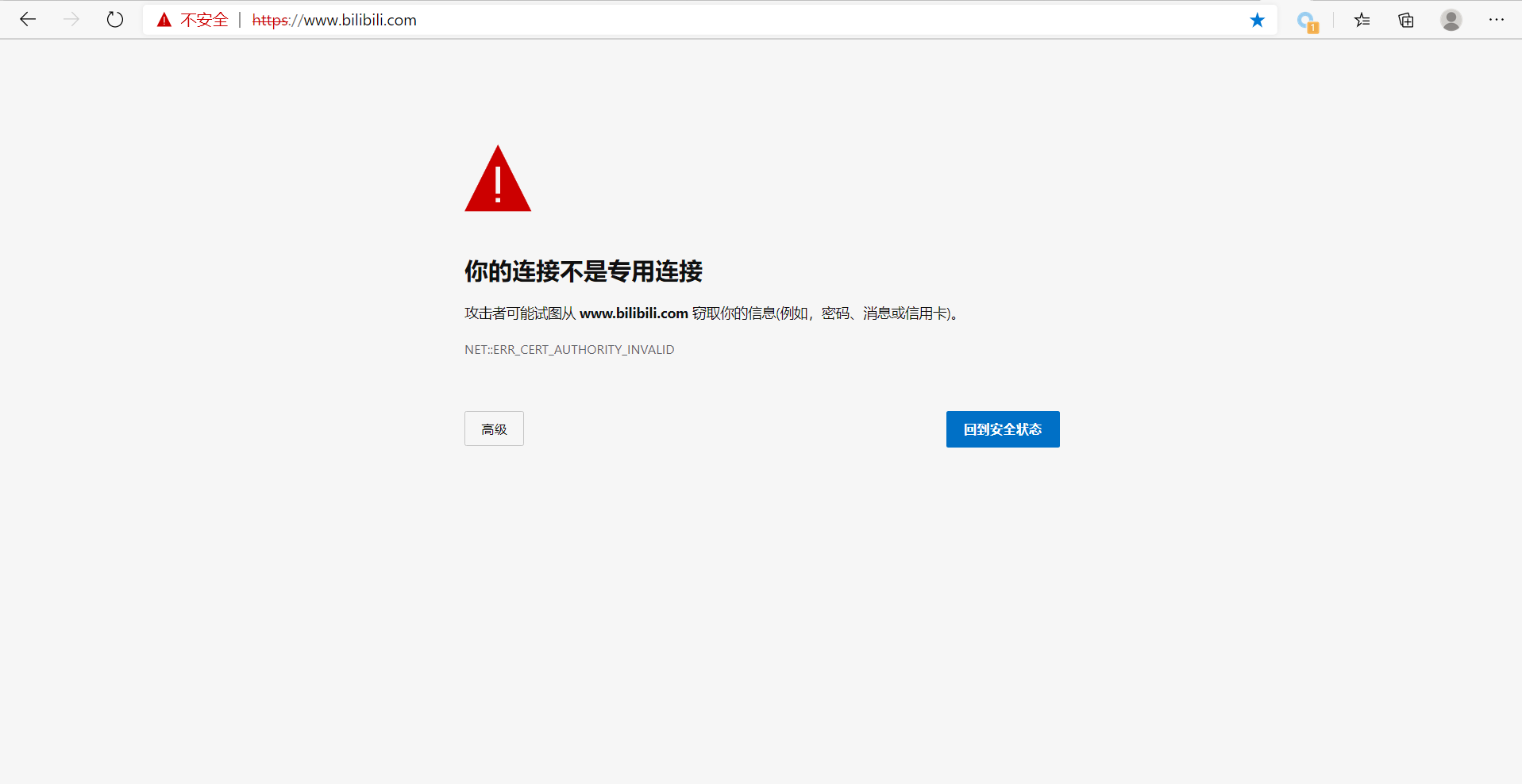Open the Settings and more ellipsis menu
This screenshot has height=784, width=1522.
coord(1497,20)
